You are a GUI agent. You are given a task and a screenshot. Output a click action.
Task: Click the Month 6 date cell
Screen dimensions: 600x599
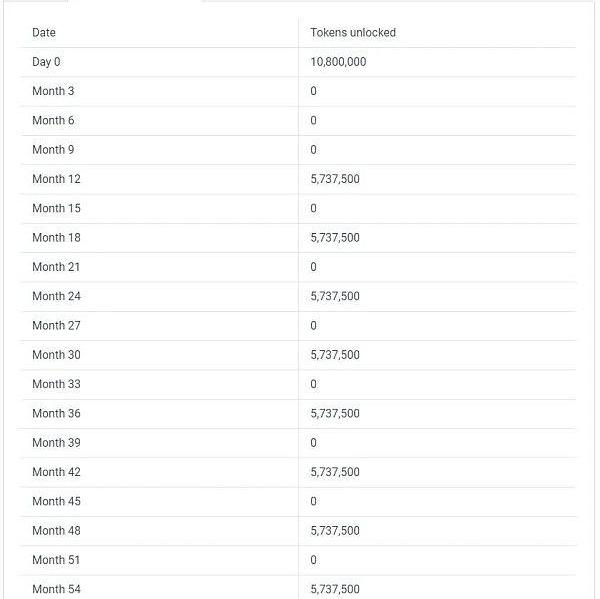point(53,121)
